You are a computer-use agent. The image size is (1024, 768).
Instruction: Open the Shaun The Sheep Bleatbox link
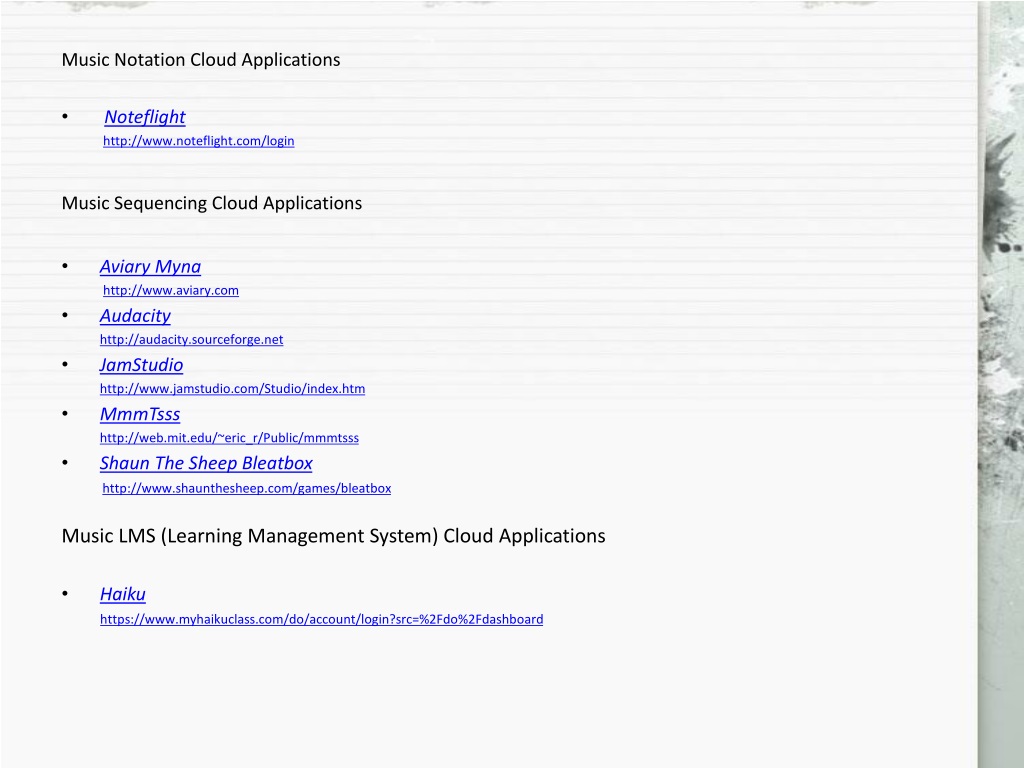(x=206, y=463)
